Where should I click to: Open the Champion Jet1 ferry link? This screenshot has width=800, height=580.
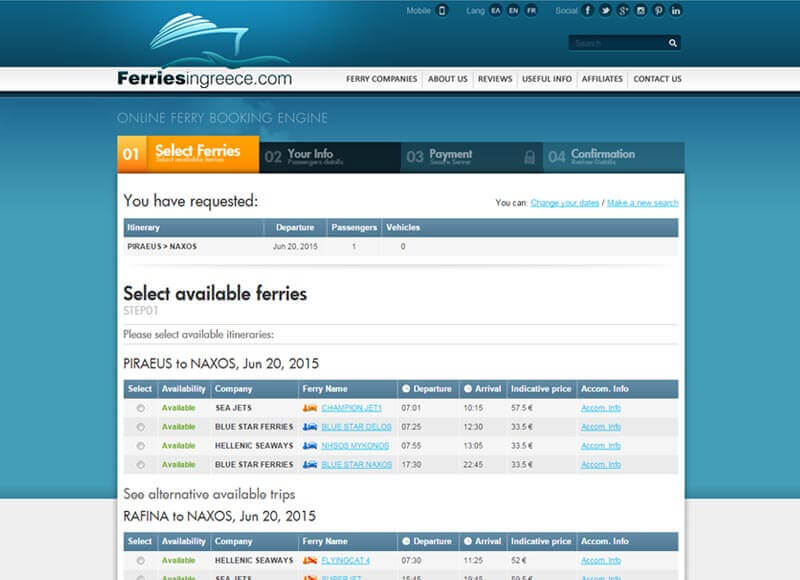[352, 408]
